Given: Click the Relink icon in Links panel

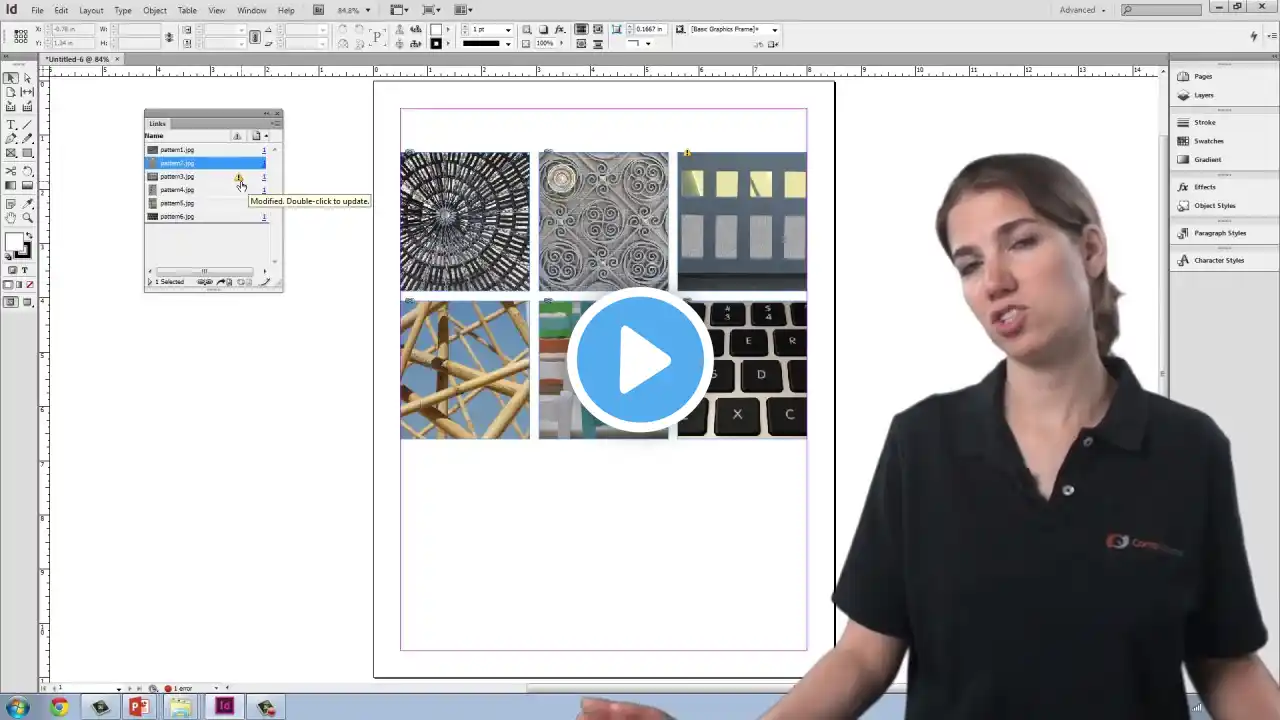Looking at the screenshot, I should tap(204, 282).
